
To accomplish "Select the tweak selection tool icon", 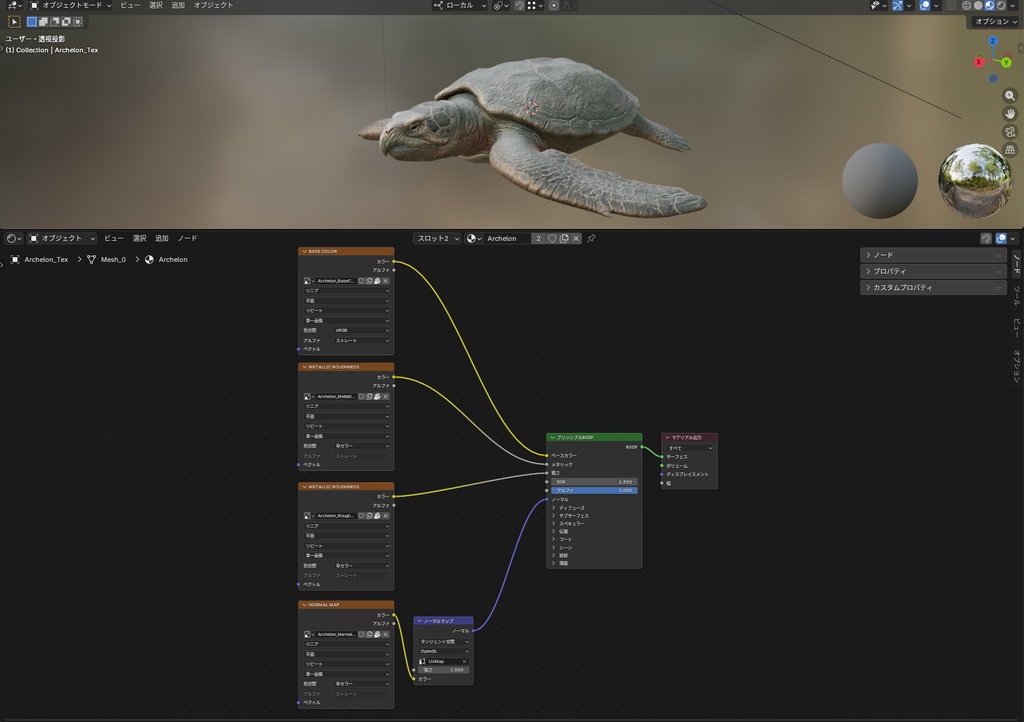I will pos(14,22).
